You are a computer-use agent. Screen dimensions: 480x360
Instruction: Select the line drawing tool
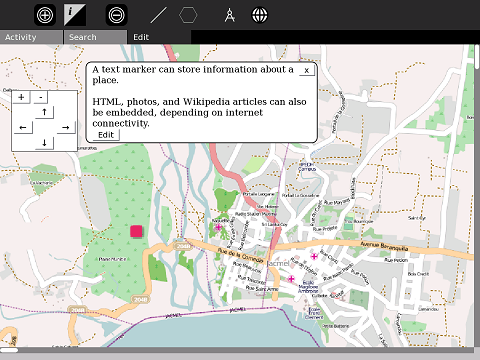point(159,15)
